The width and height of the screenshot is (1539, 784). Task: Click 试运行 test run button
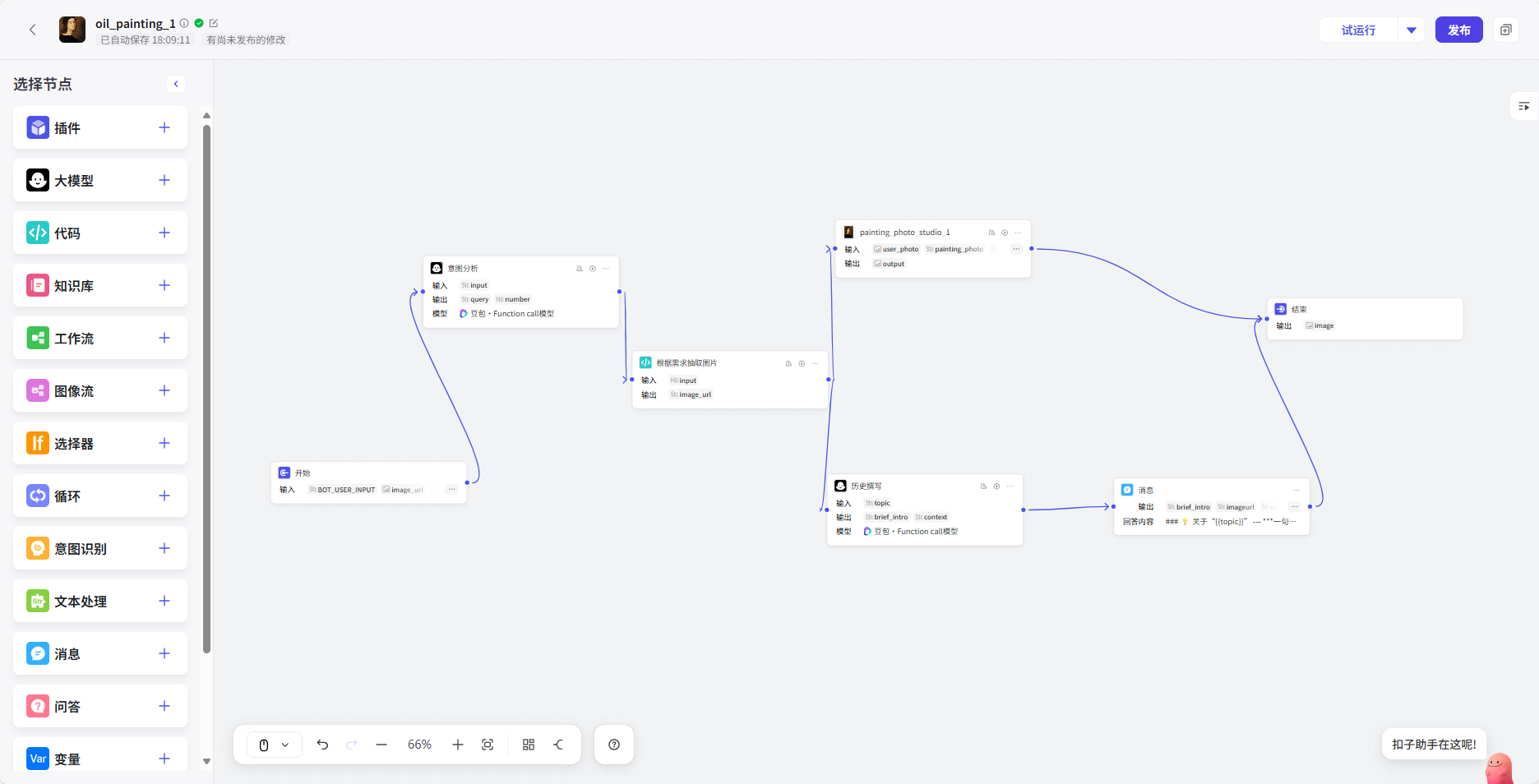coord(1358,30)
